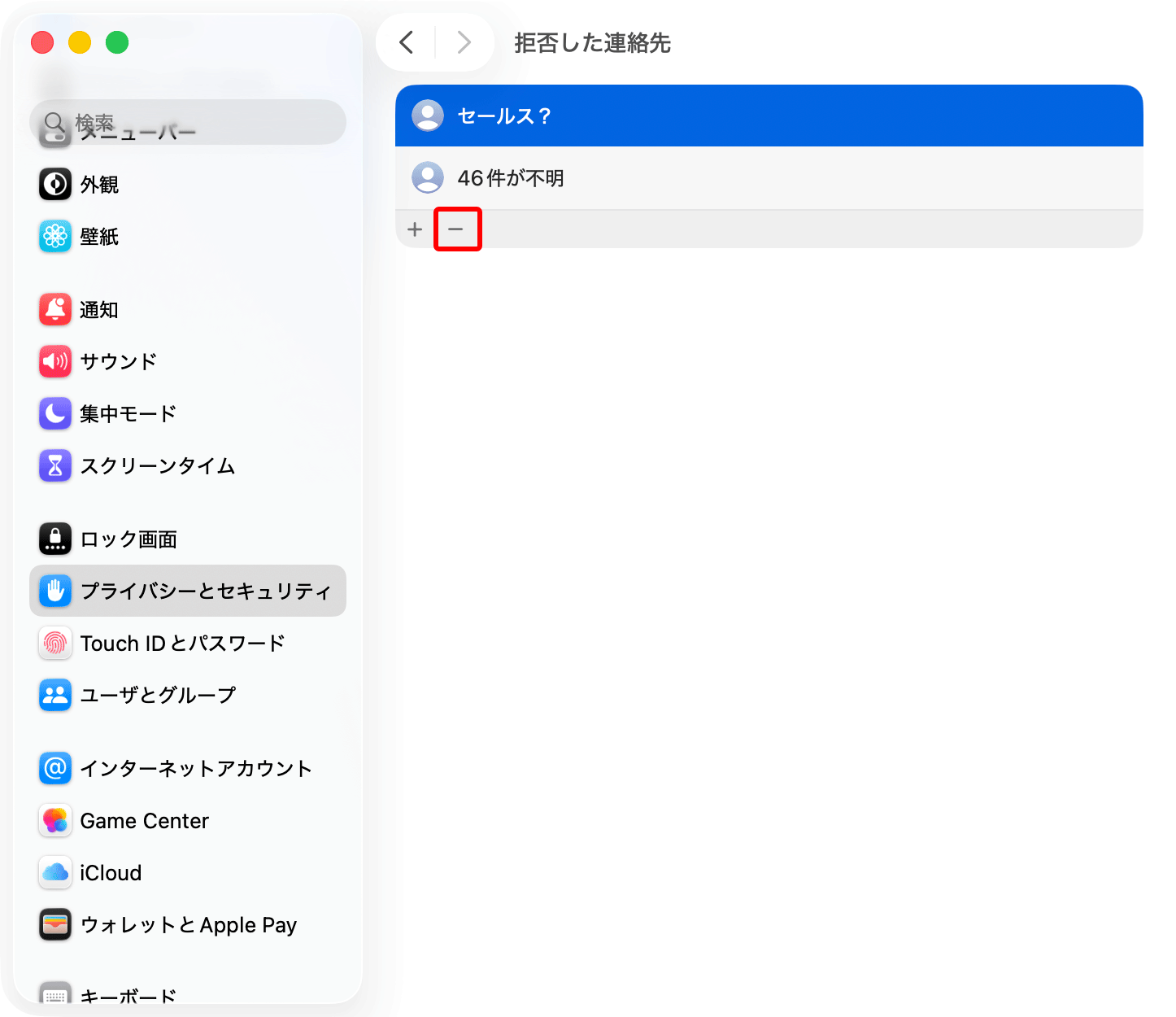
Task: Open the サウンド (Sound) settings
Action: [x=118, y=361]
